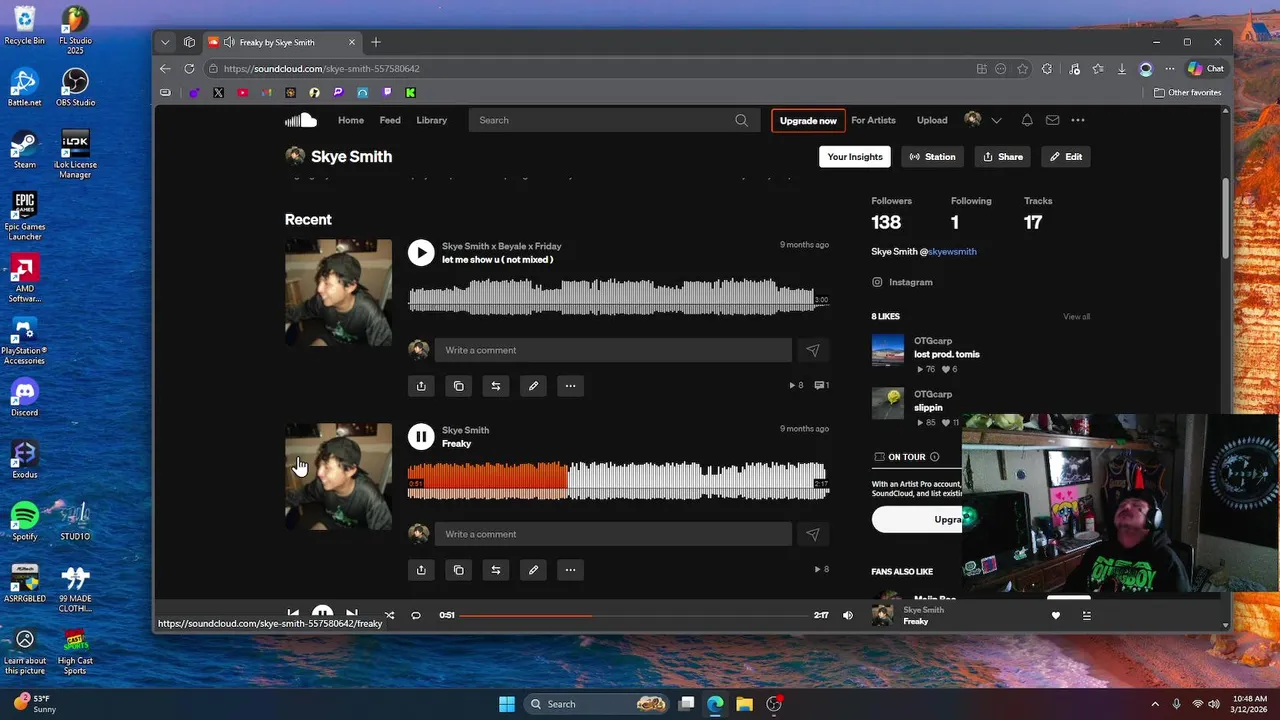The image size is (1280, 720).
Task: Toggle shuffle in the player bar
Action: click(x=389, y=615)
